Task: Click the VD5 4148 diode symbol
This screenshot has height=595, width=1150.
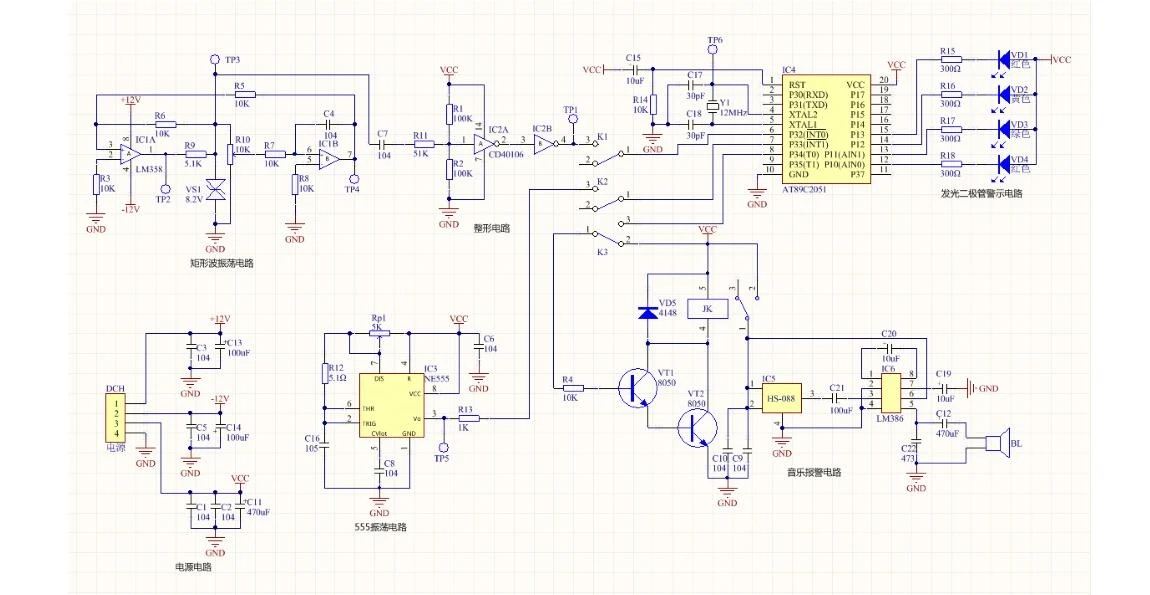Action: point(646,312)
